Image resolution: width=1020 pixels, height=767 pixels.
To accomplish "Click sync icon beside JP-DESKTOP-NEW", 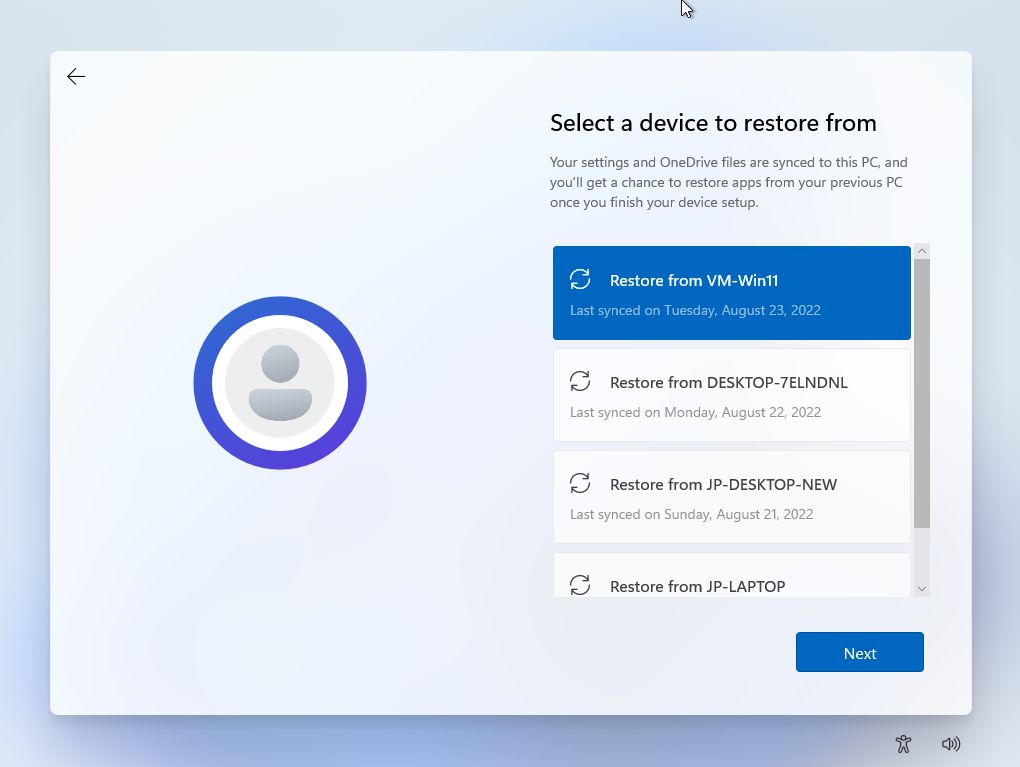I will pyautogui.click(x=580, y=483).
